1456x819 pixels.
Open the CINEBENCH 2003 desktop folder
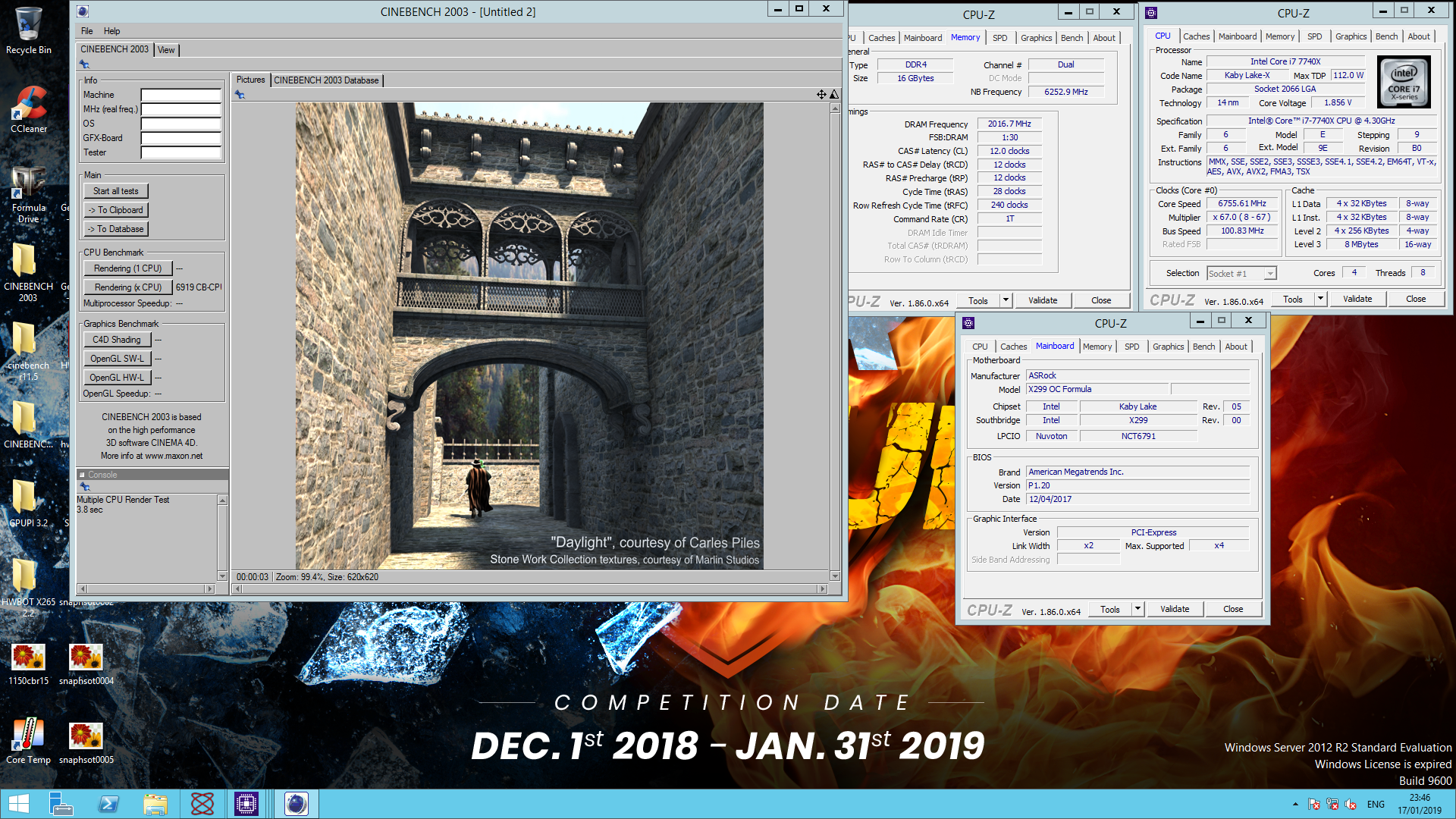point(28,271)
